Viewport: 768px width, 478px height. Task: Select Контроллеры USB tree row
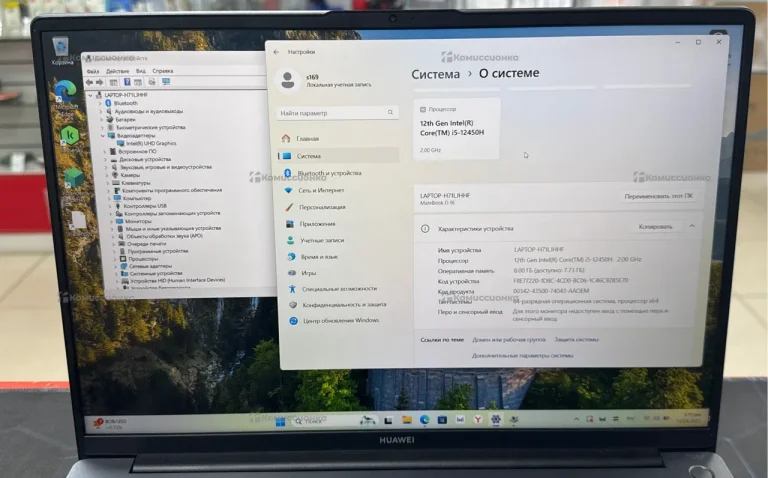pos(141,206)
